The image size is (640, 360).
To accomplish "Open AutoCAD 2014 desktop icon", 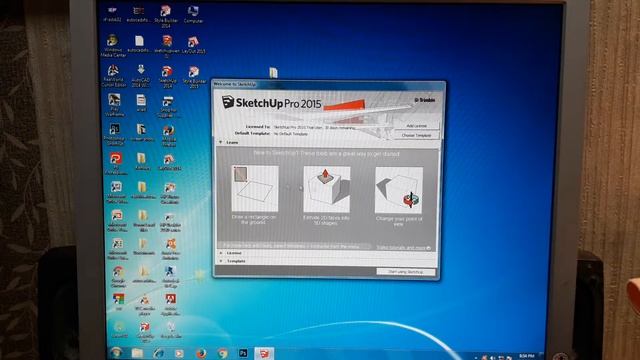I will 141,76.
